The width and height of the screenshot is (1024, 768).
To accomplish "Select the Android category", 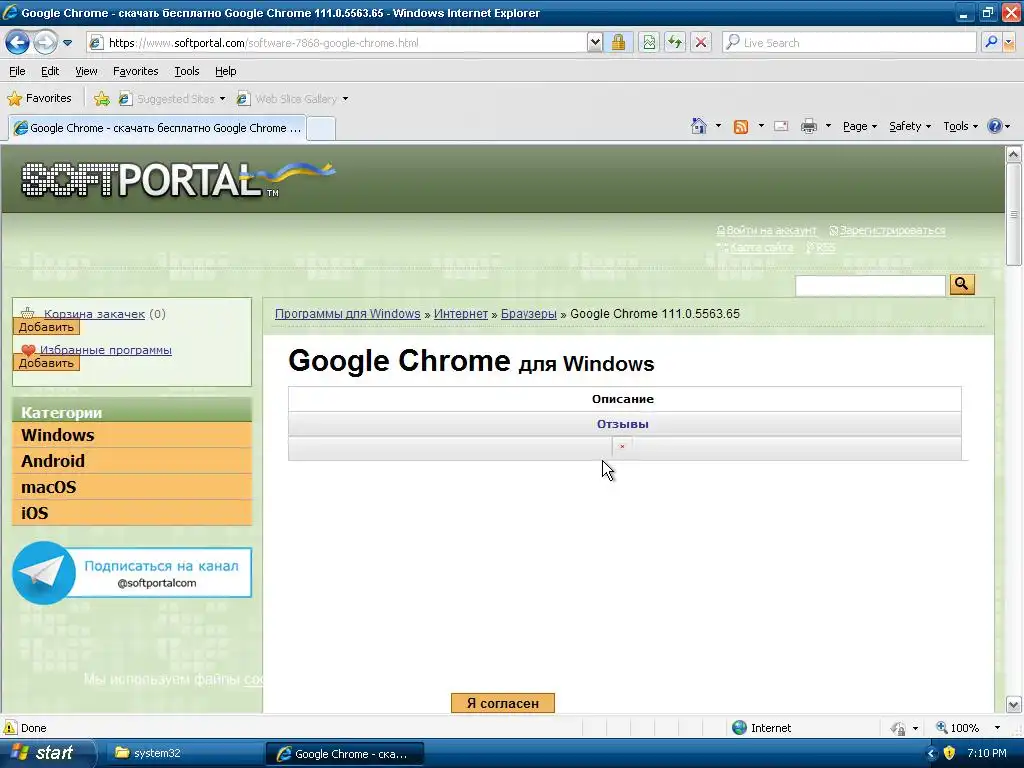I will pos(132,461).
